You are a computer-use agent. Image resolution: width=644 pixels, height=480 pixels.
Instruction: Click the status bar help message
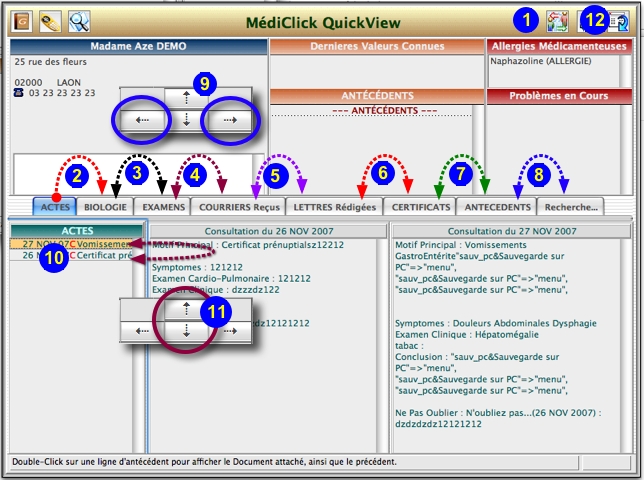tap(204, 462)
